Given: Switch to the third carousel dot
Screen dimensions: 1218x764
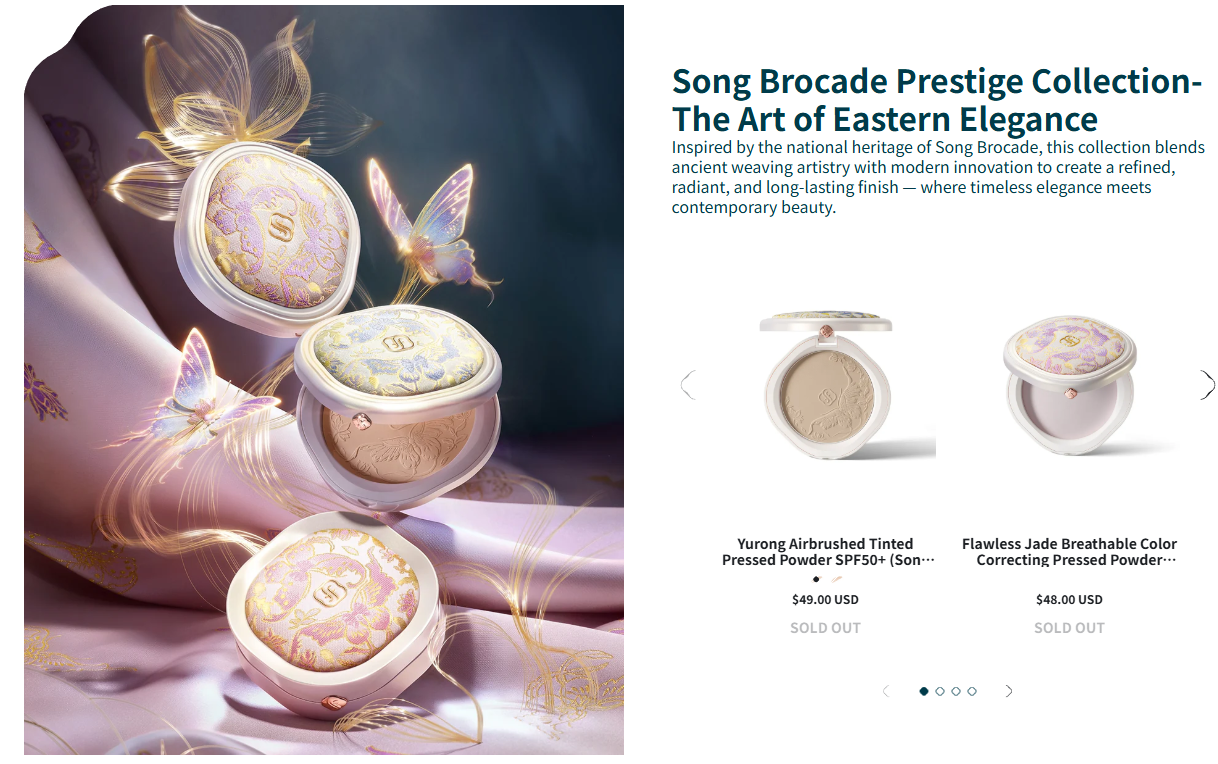Looking at the screenshot, I should pos(956,691).
